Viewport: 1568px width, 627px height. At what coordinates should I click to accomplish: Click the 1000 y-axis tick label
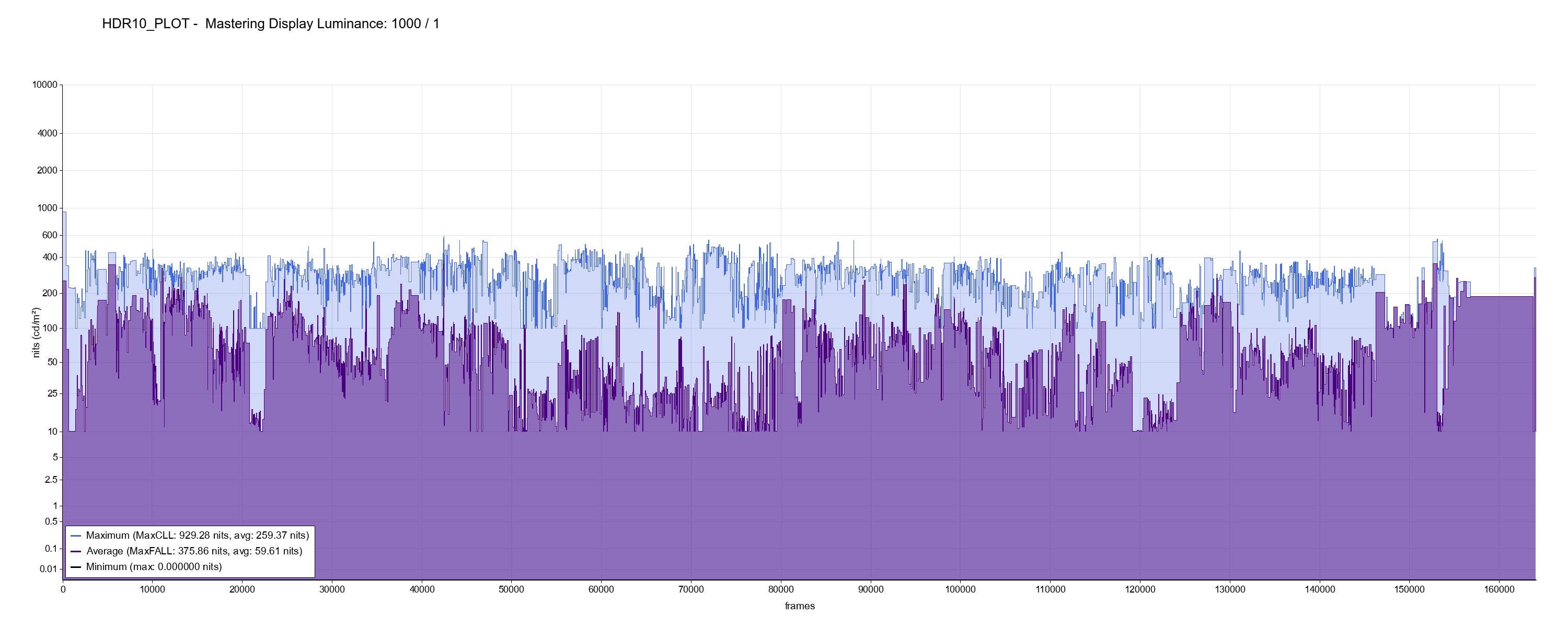click(x=48, y=208)
